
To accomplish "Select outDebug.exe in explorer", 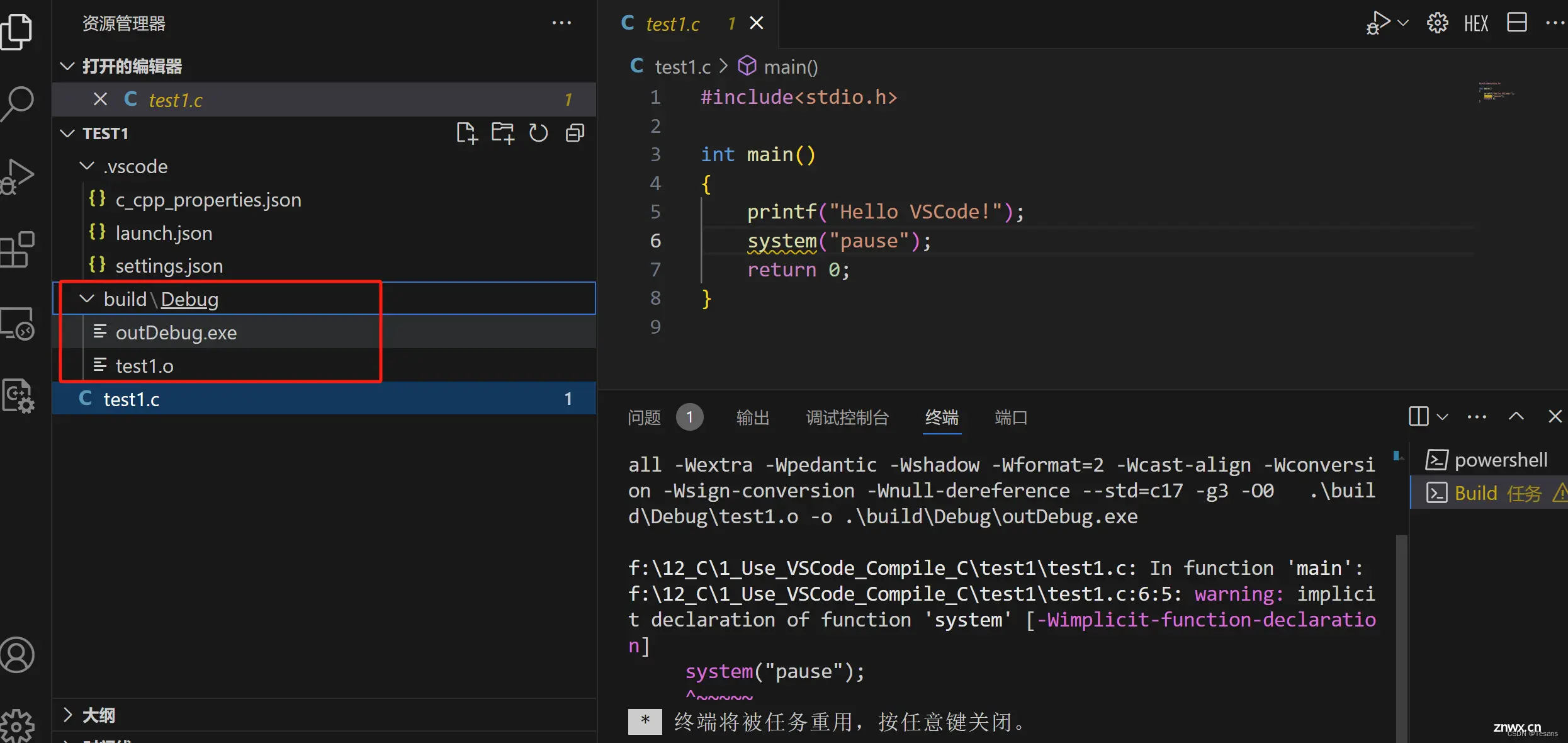I will point(324,332).
